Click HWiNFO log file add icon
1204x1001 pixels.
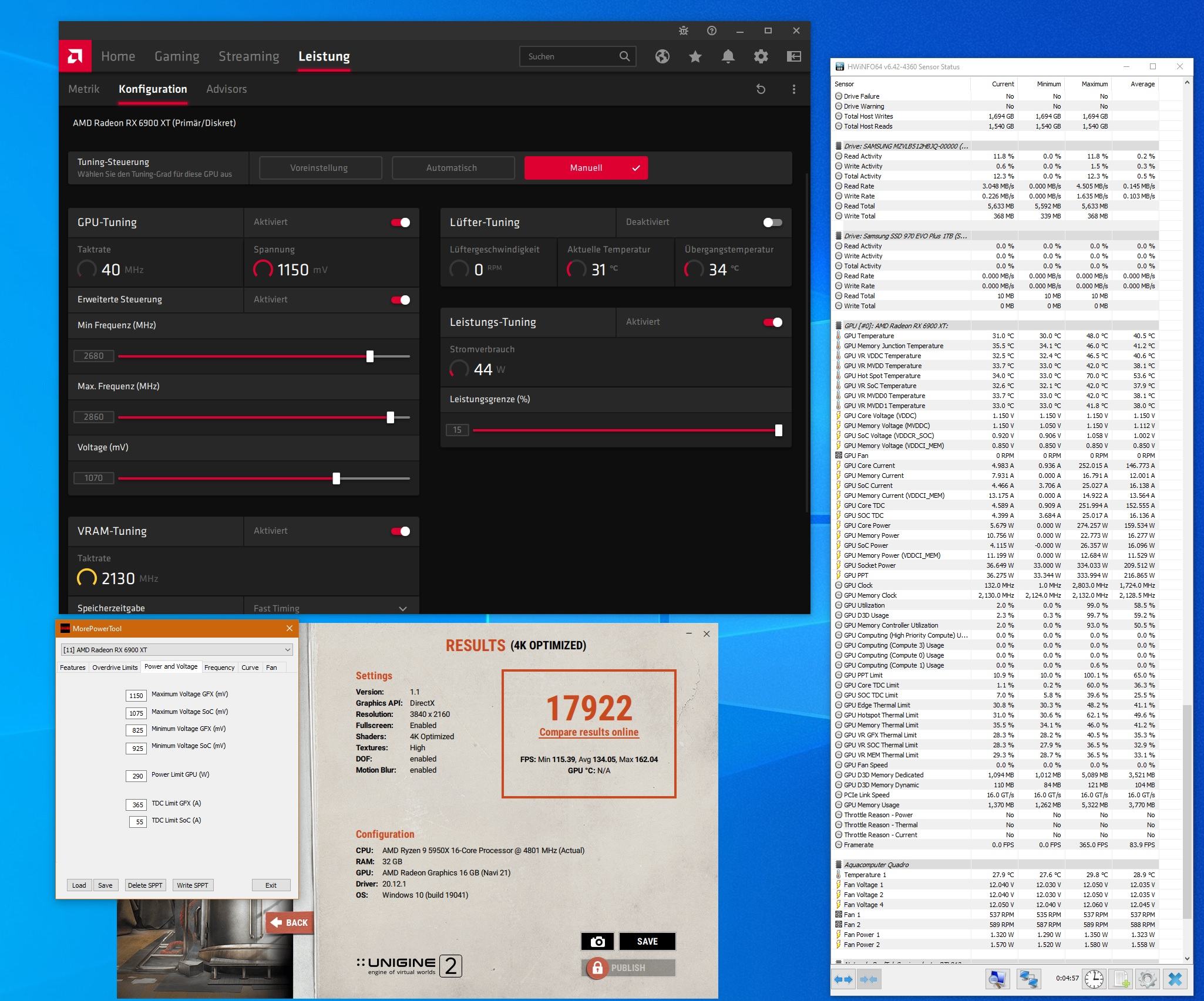tap(1121, 979)
